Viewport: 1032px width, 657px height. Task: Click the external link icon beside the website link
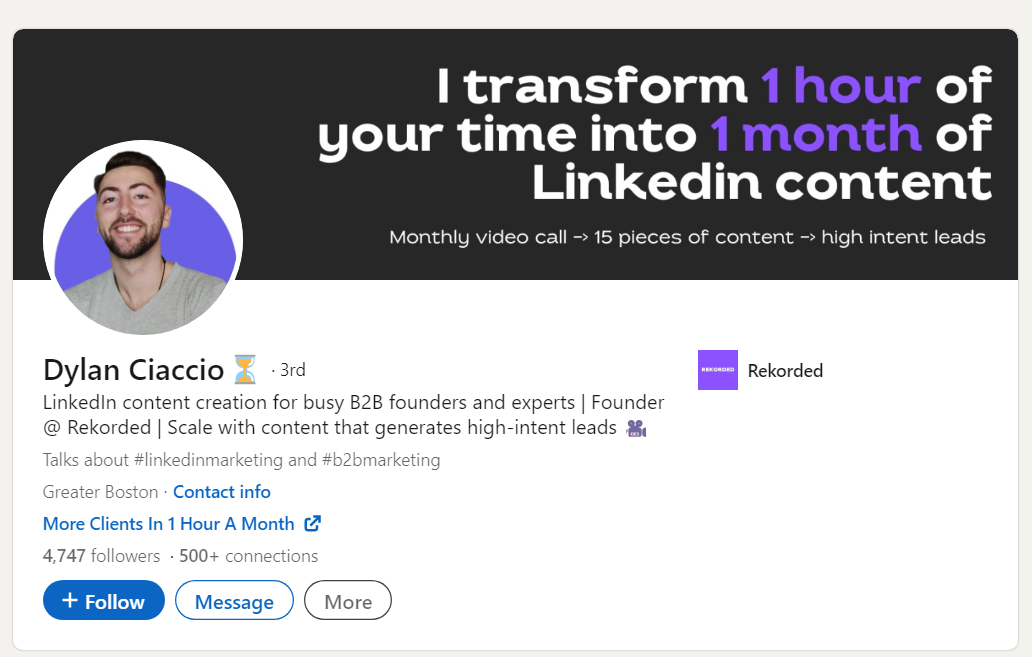[312, 523]
